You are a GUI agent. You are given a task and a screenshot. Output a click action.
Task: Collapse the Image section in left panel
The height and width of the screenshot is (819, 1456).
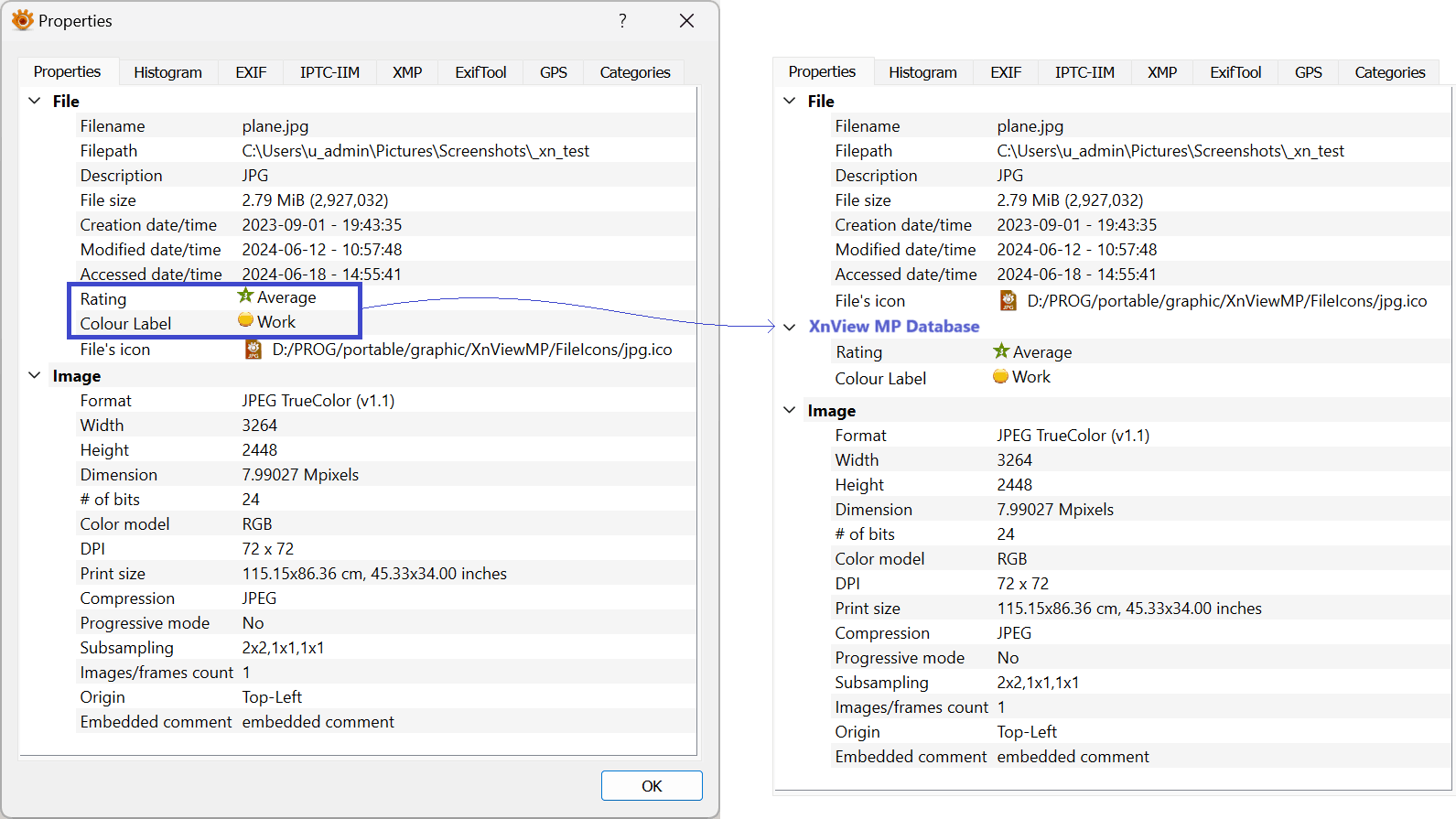pos(35,375)
